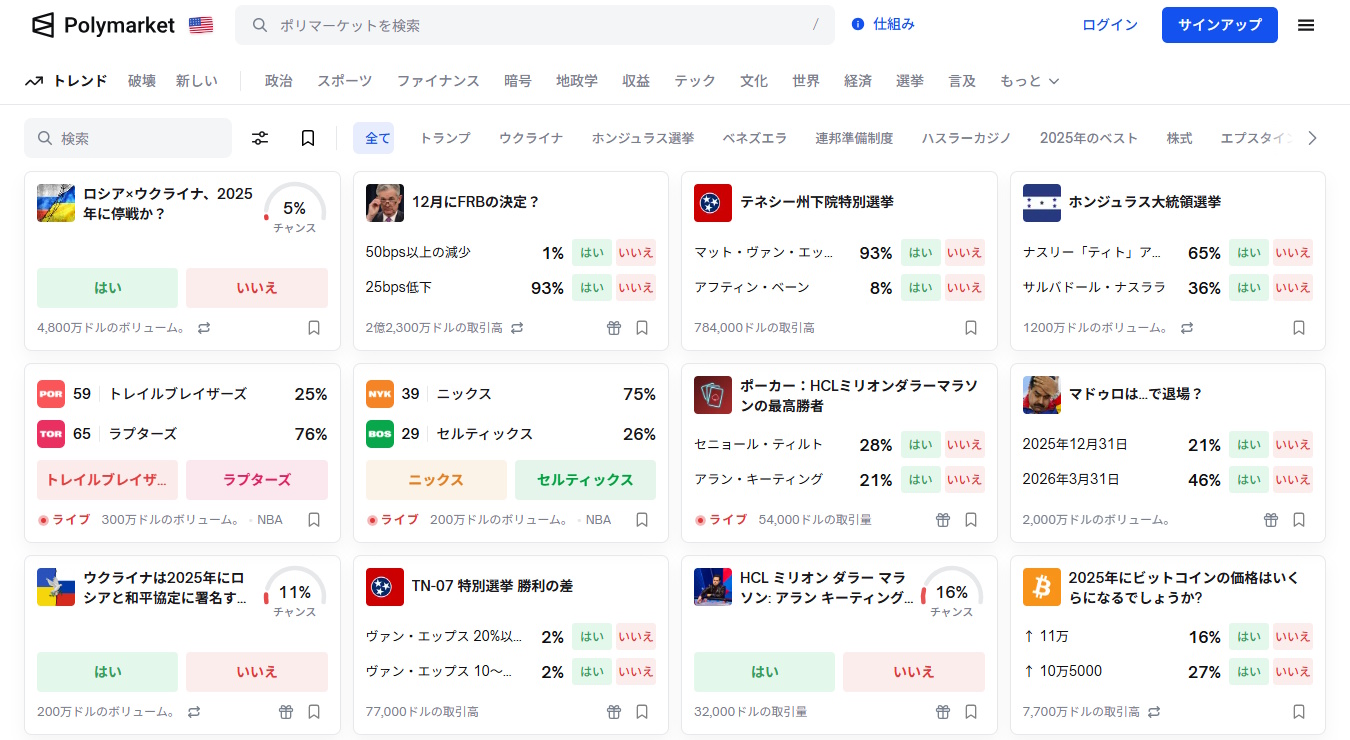Open the filter sliders icon
1350x740 pixels.
tap(260, 138)
